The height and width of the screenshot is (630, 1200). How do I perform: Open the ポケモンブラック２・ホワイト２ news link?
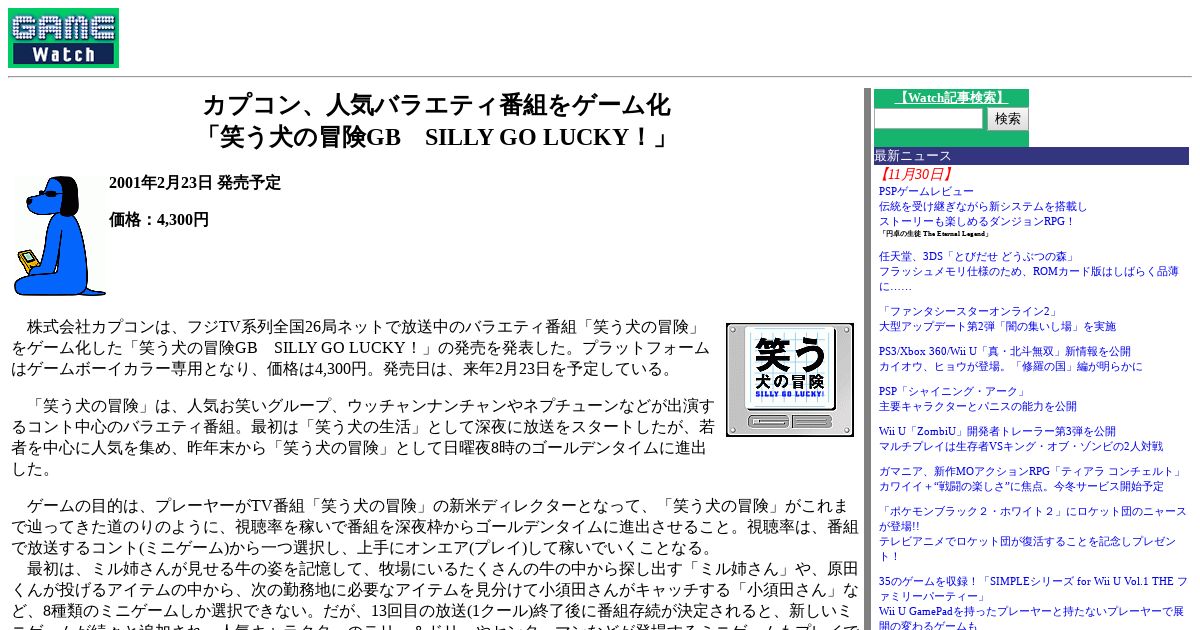pyautogui.click(x=1032, y=534)
